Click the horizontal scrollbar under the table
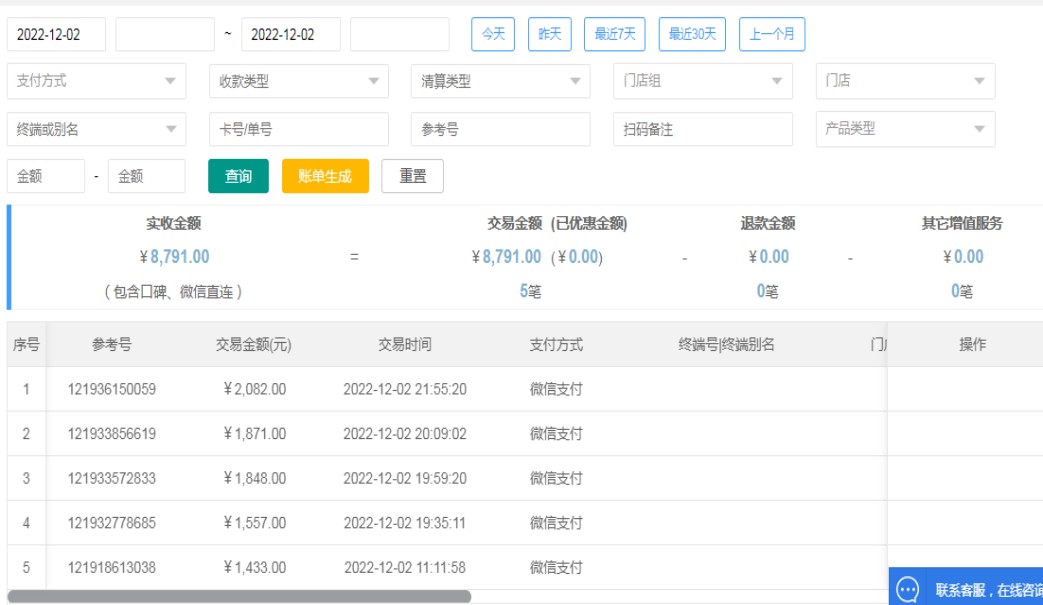The height and width of the screenshot is (605, 1043). click(238, 596)
